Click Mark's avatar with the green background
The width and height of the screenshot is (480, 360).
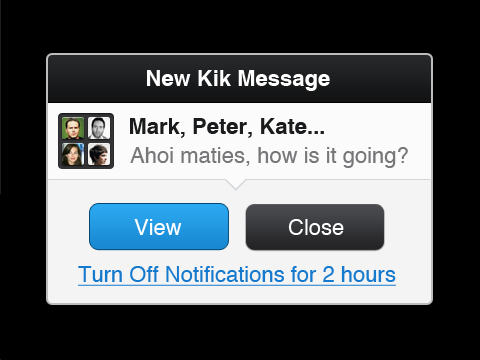coord(73,128)
